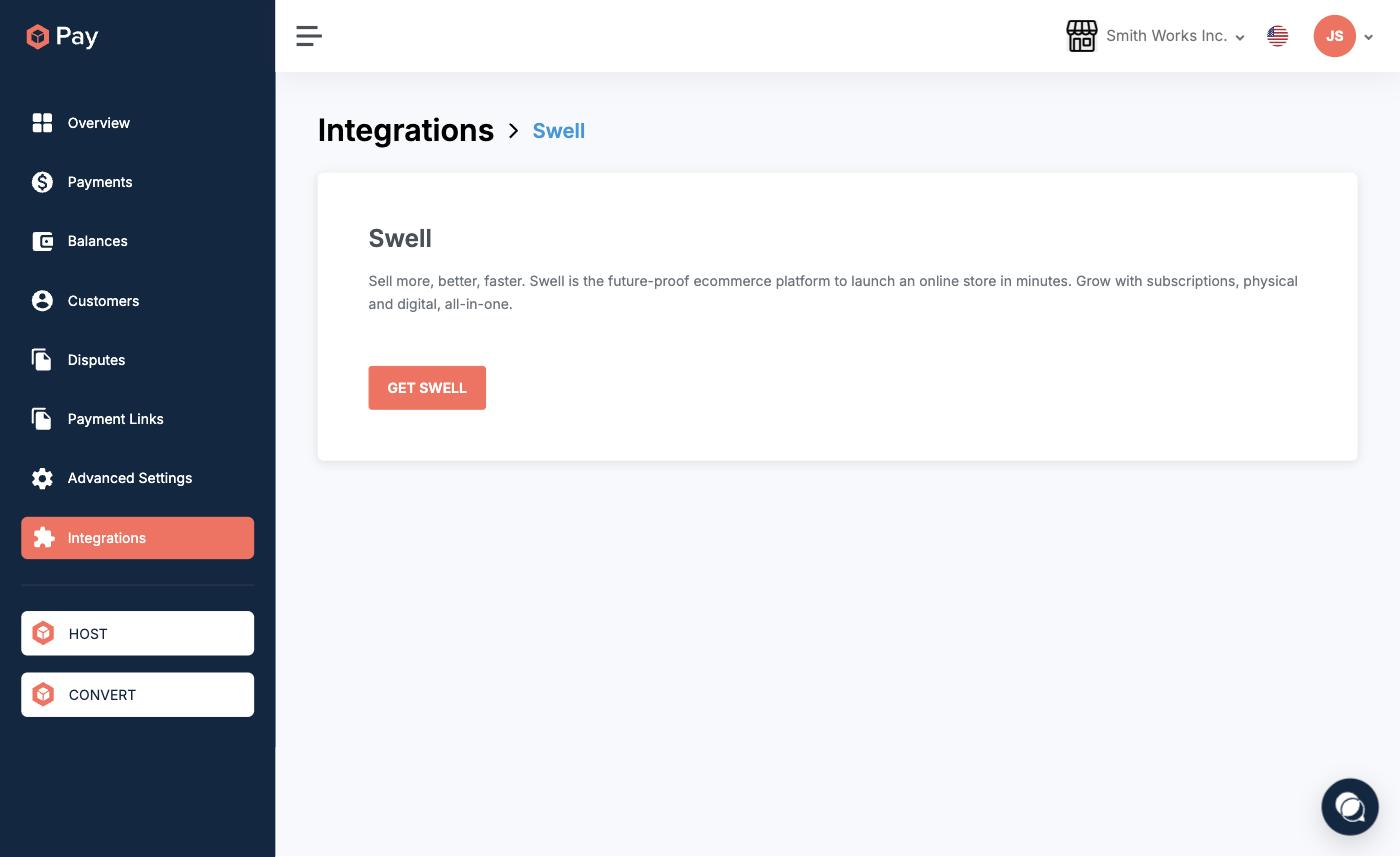Expand the Smith Works Inc. dropdown

(x=1175, y=36)
